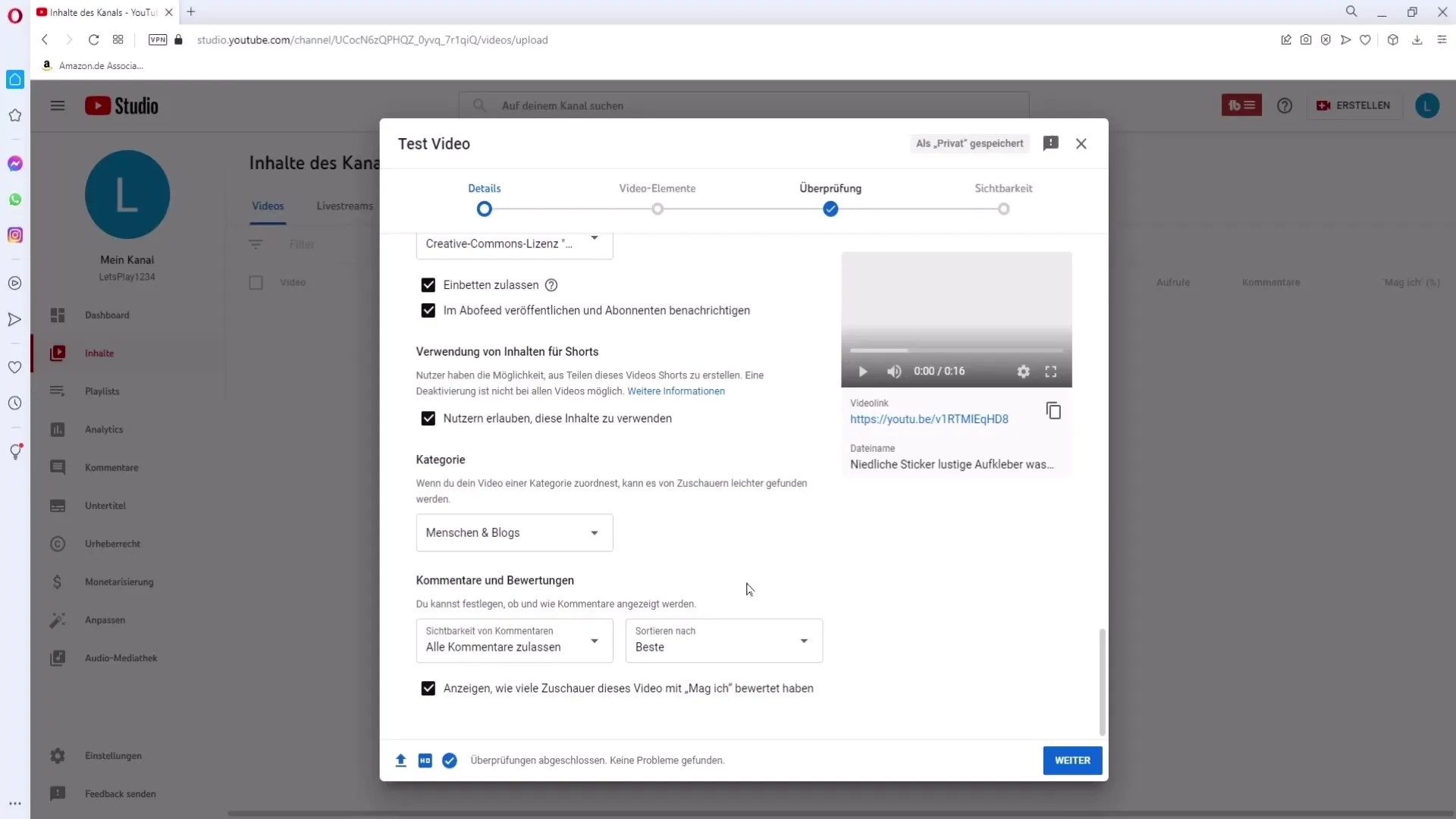This screenshot has width=1456, height=819.
Task: Go to the Video-Elemente step
Action: coord(657,199)
